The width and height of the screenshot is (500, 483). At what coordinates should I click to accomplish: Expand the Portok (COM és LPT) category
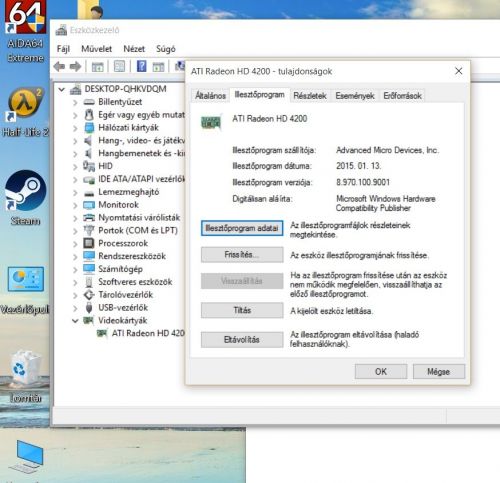point(75,231)
